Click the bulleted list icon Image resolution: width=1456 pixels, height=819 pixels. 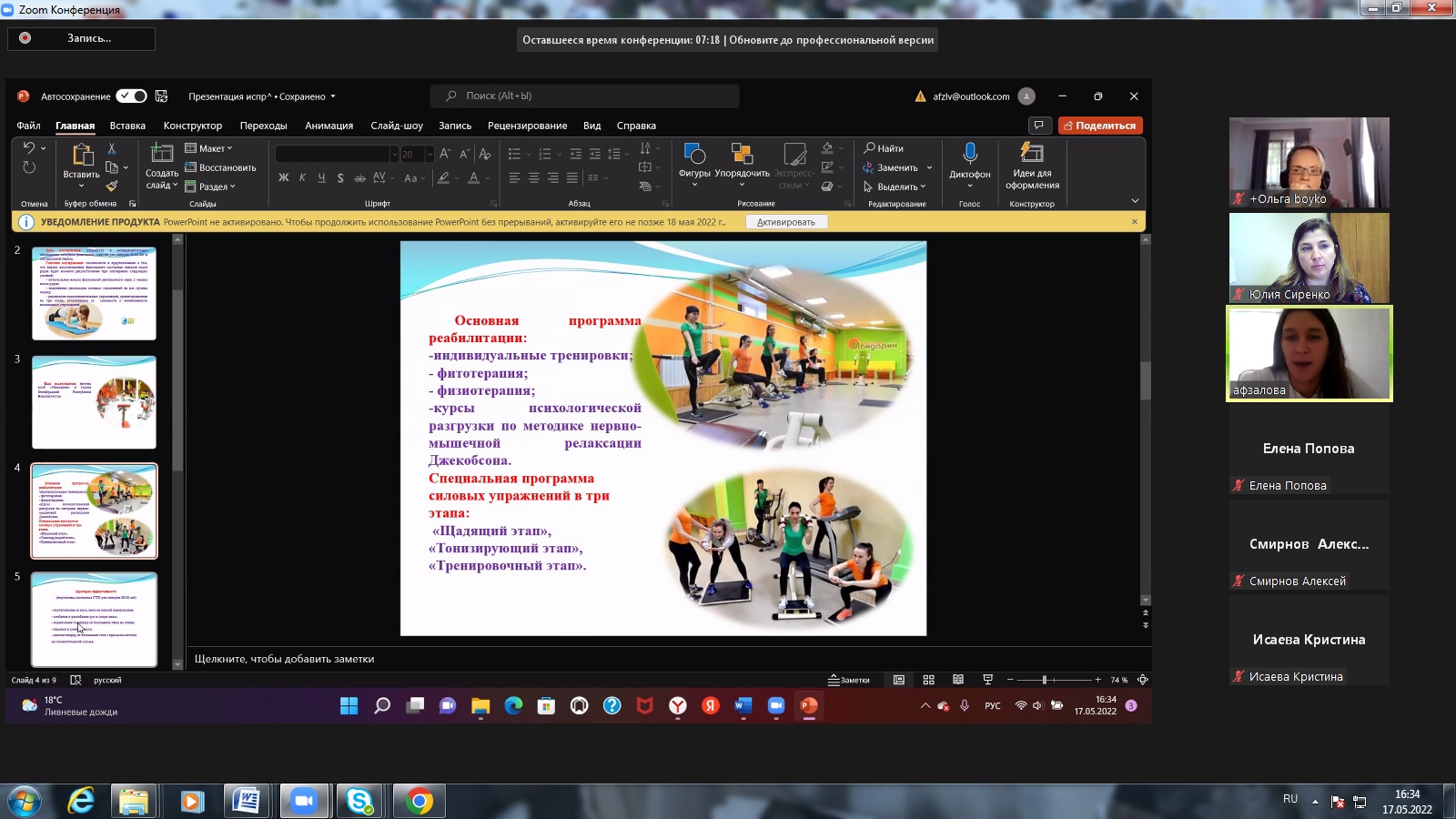[514, 154]
